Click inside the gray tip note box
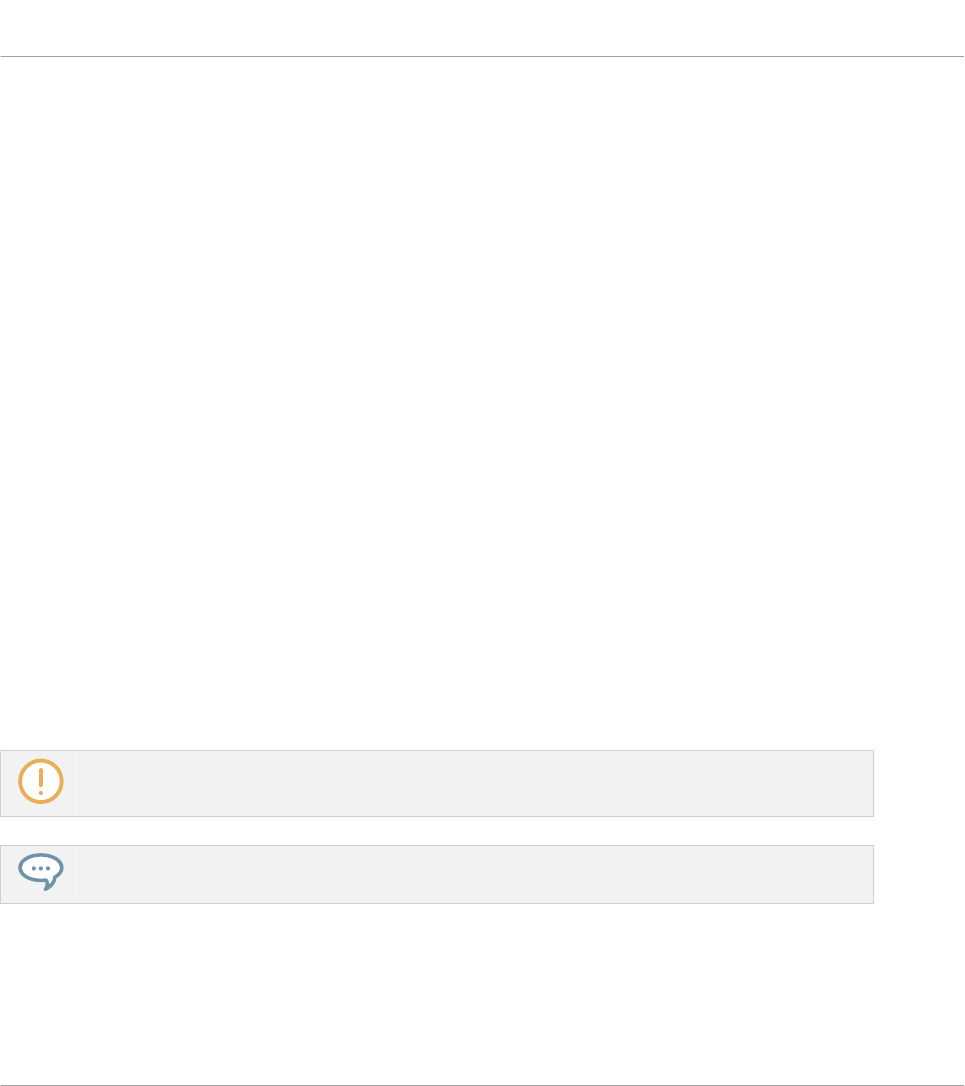This screenshot has height=1086, width=965. [470, 874]
